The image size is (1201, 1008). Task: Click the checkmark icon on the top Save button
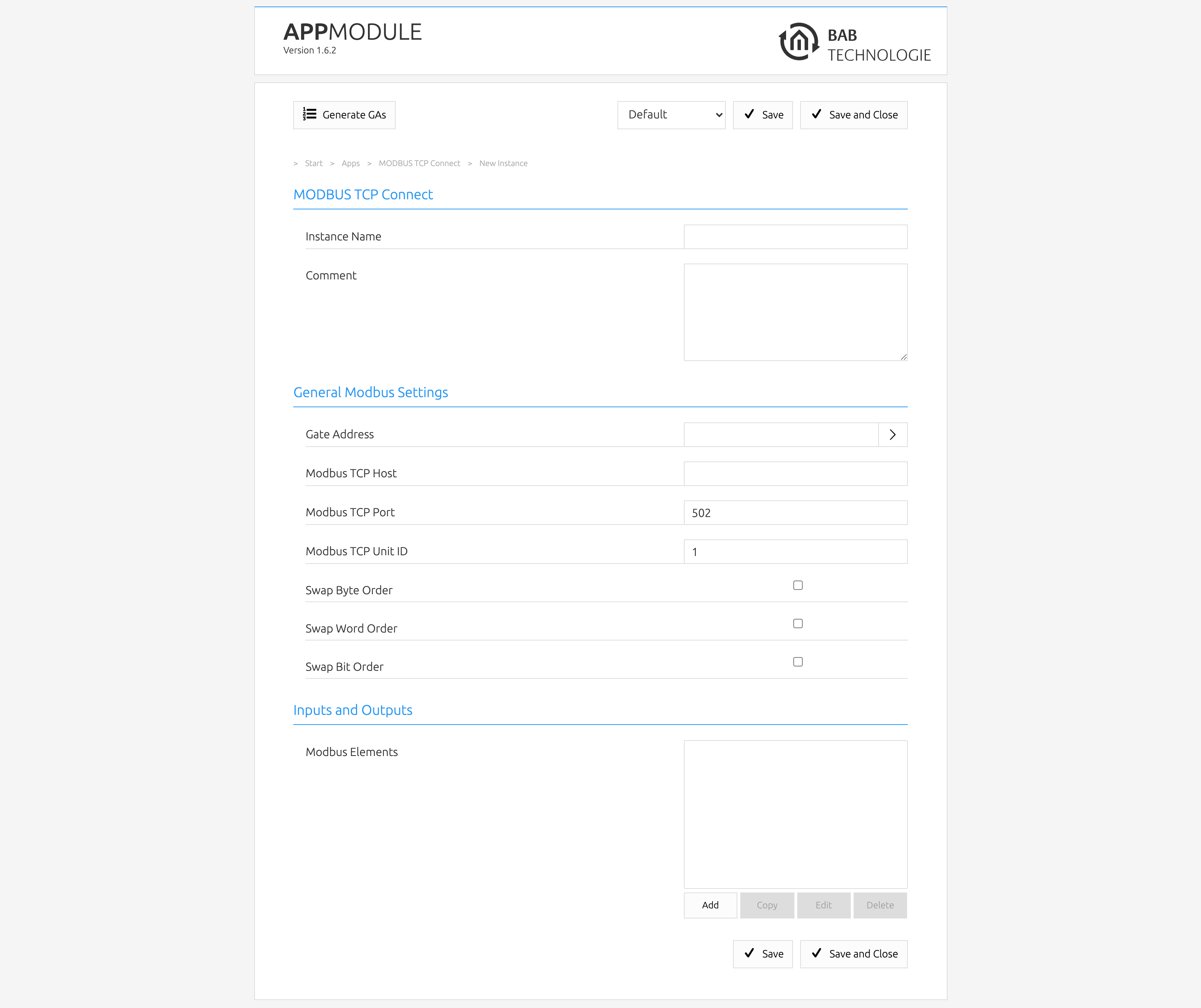point(749,114)
